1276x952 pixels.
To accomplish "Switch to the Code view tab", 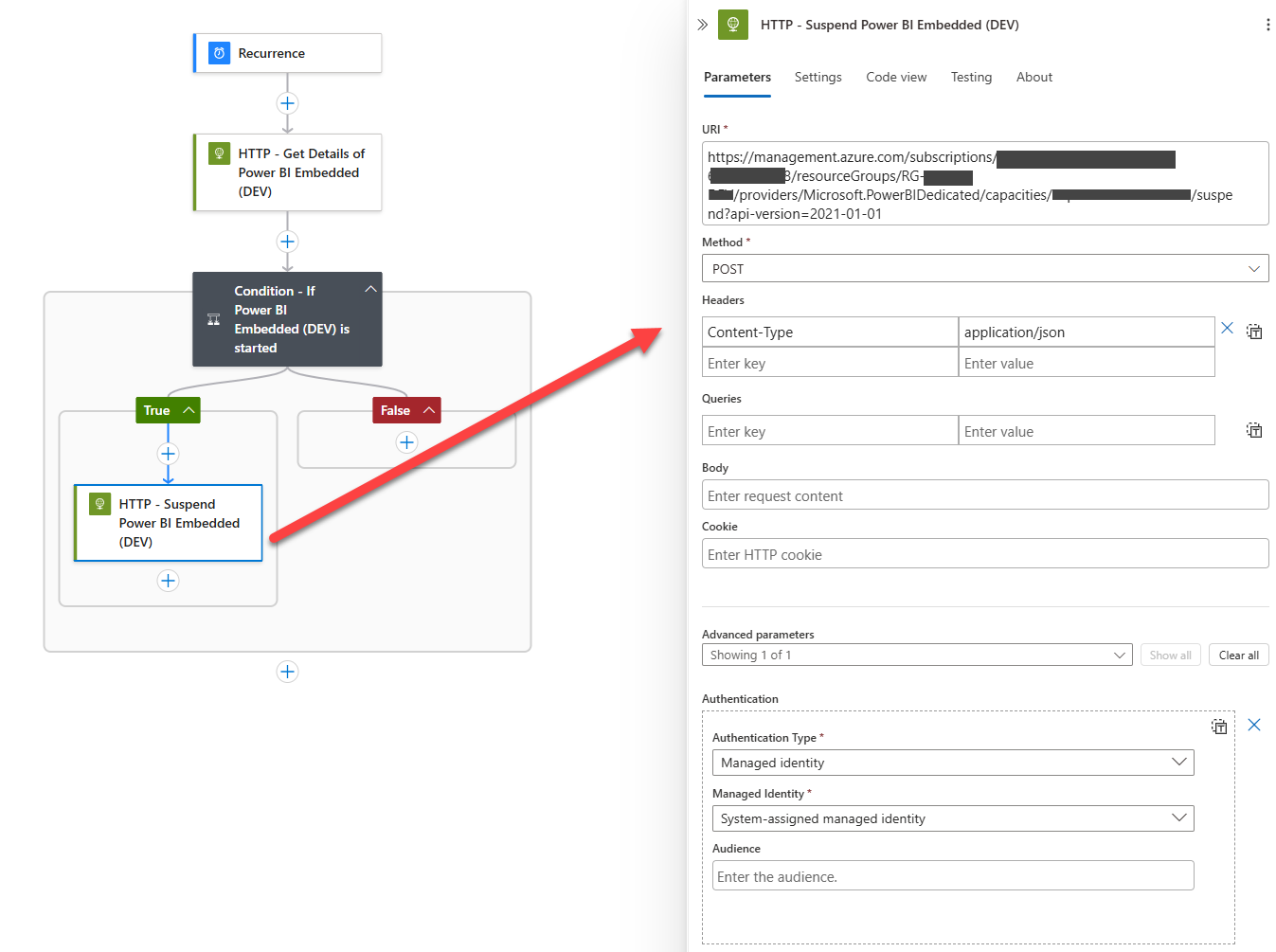I will (x=896, y=78).
